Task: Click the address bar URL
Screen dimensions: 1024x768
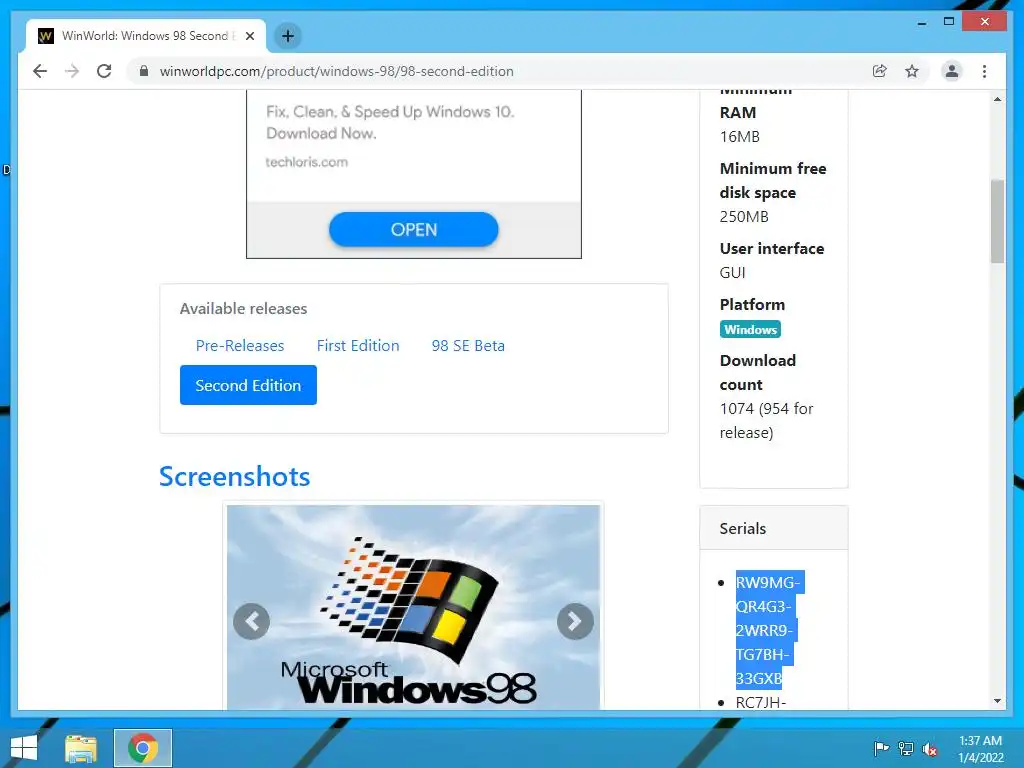Action: [336, 71]
